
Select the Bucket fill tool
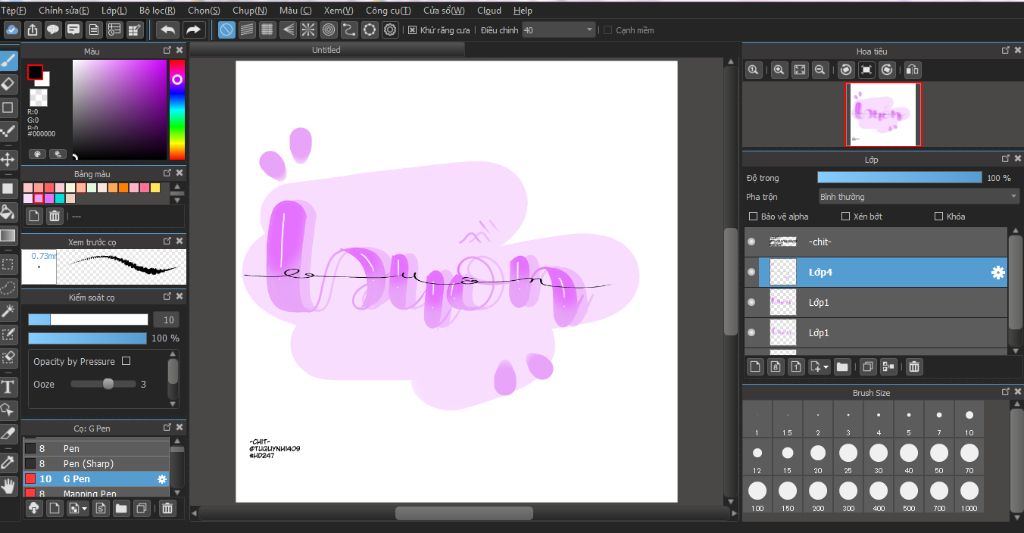pyautogui.click(x=8, y=212)
